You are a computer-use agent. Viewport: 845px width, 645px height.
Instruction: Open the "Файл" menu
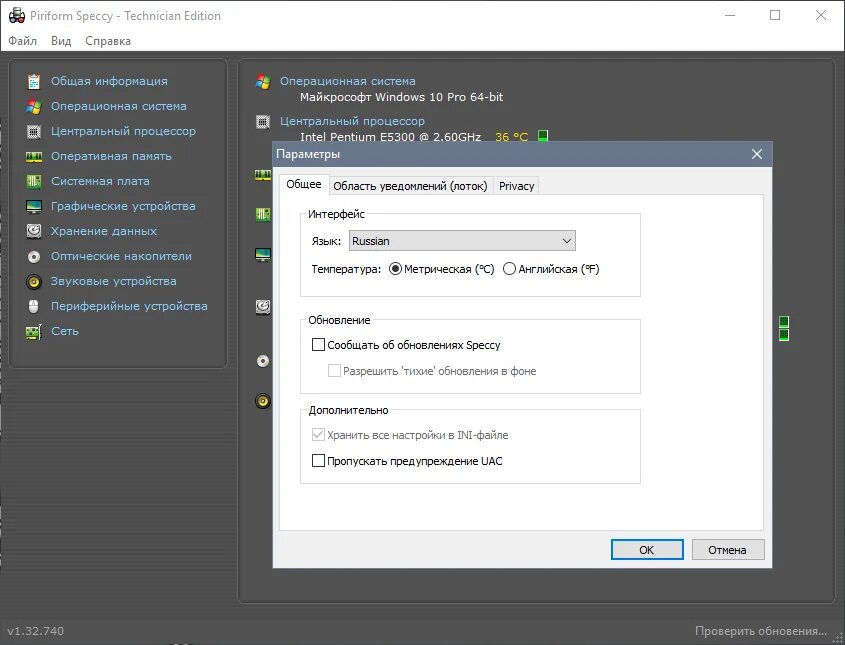pyautogui.click(x=23, y=41)
